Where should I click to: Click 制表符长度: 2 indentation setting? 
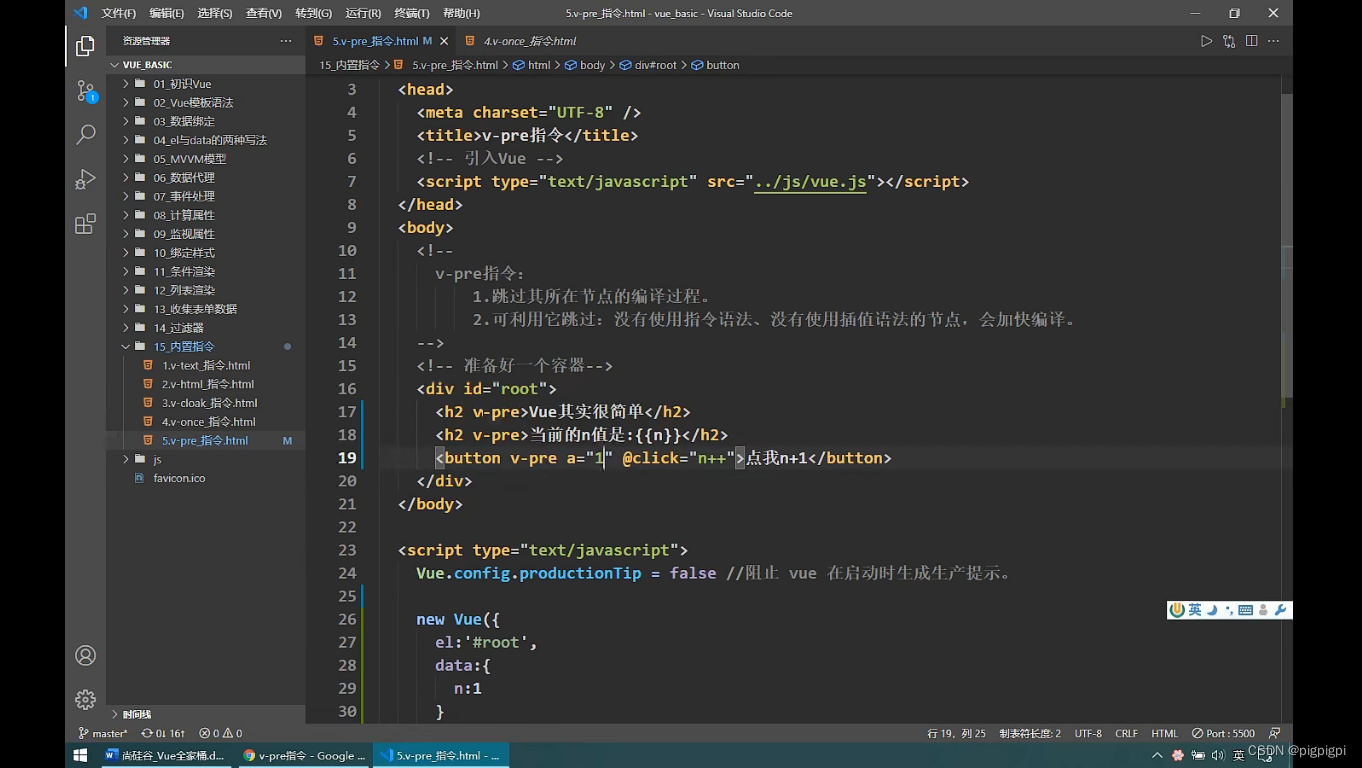click(1030, 733)
